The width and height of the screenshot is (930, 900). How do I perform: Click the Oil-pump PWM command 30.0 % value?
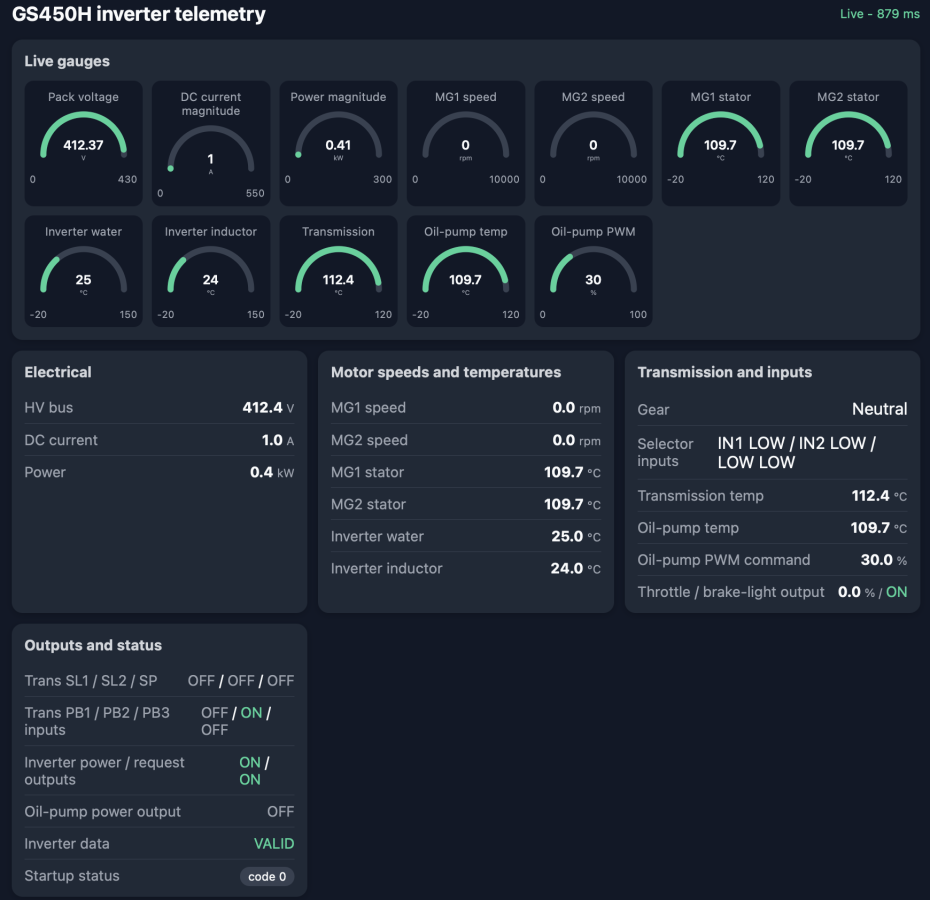[884, 559]
